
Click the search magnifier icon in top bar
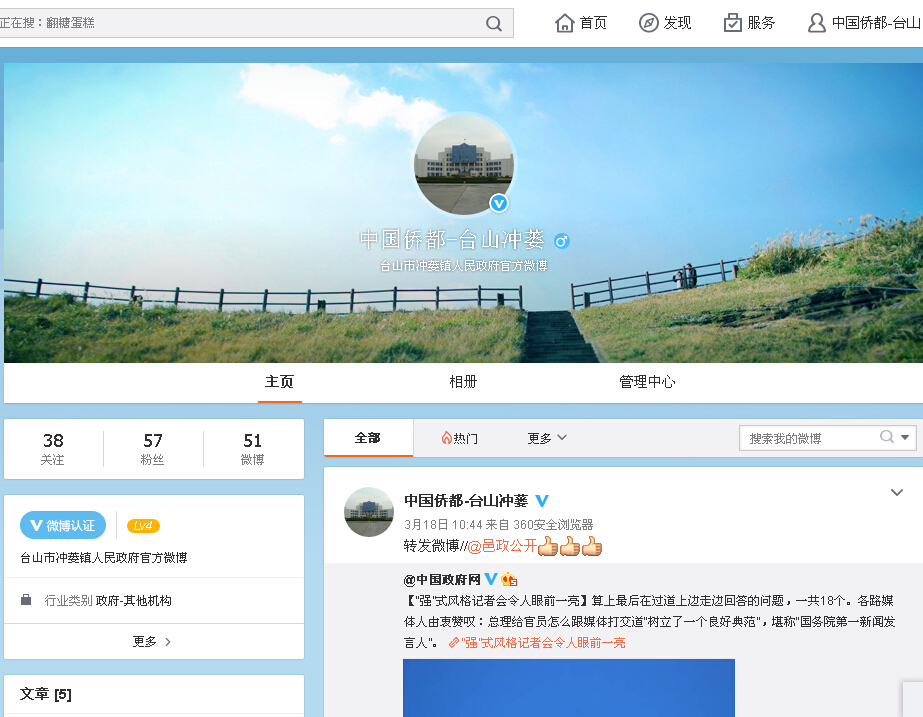coord(494,23)
